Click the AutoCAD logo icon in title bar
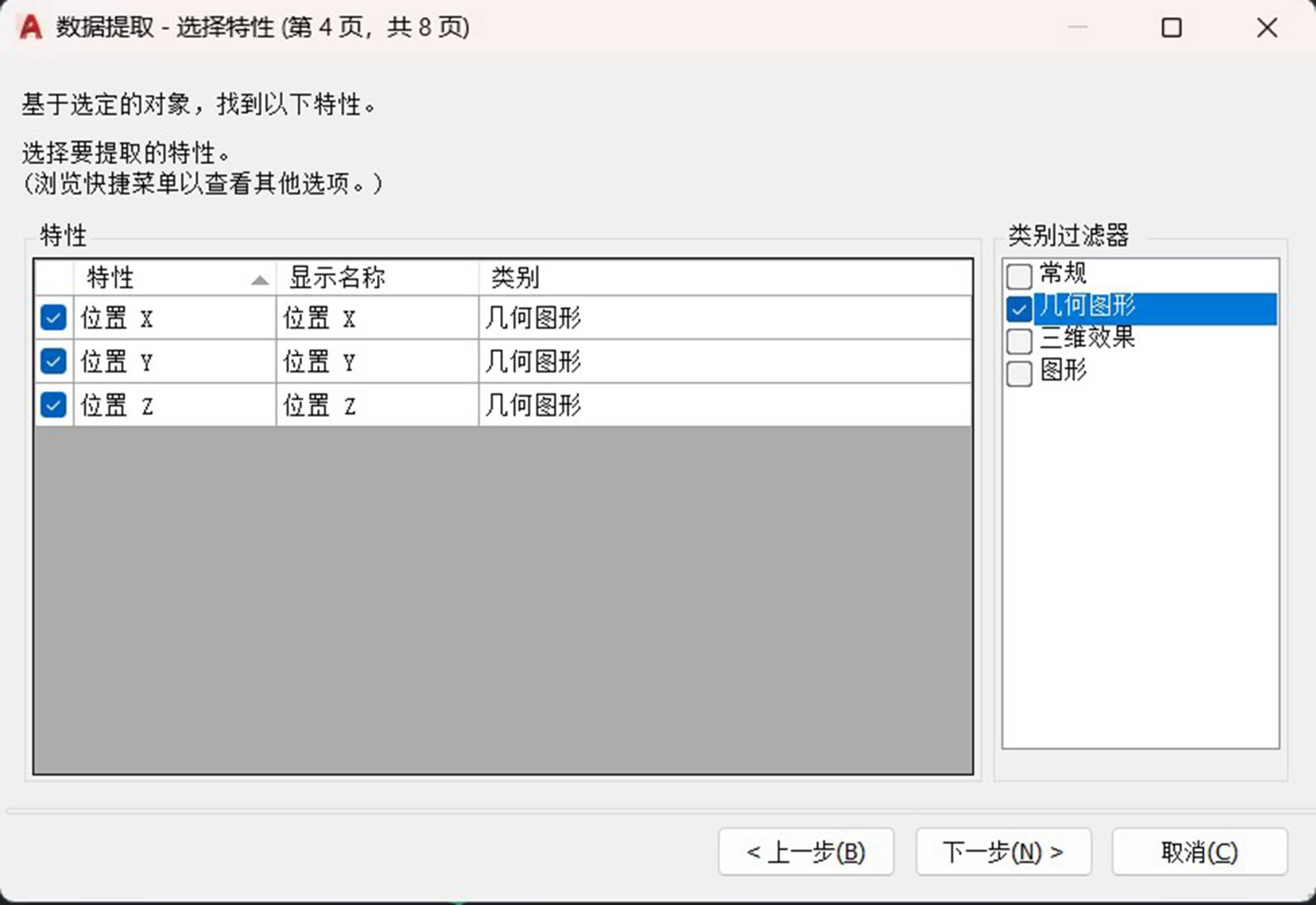This screenshot has width=1316, height=905. coord(30,28)
